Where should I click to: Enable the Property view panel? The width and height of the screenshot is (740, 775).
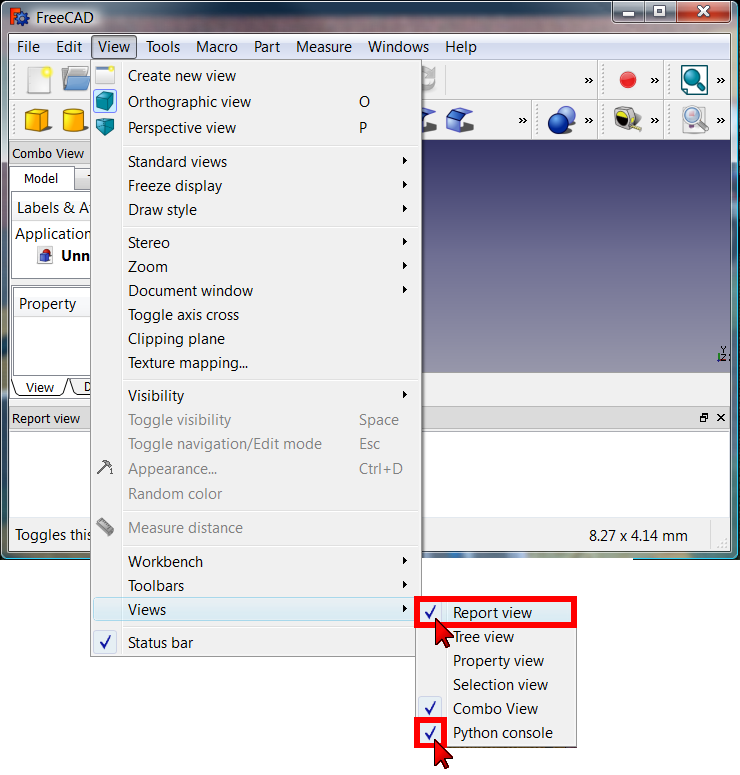click(x=498, y=661)
